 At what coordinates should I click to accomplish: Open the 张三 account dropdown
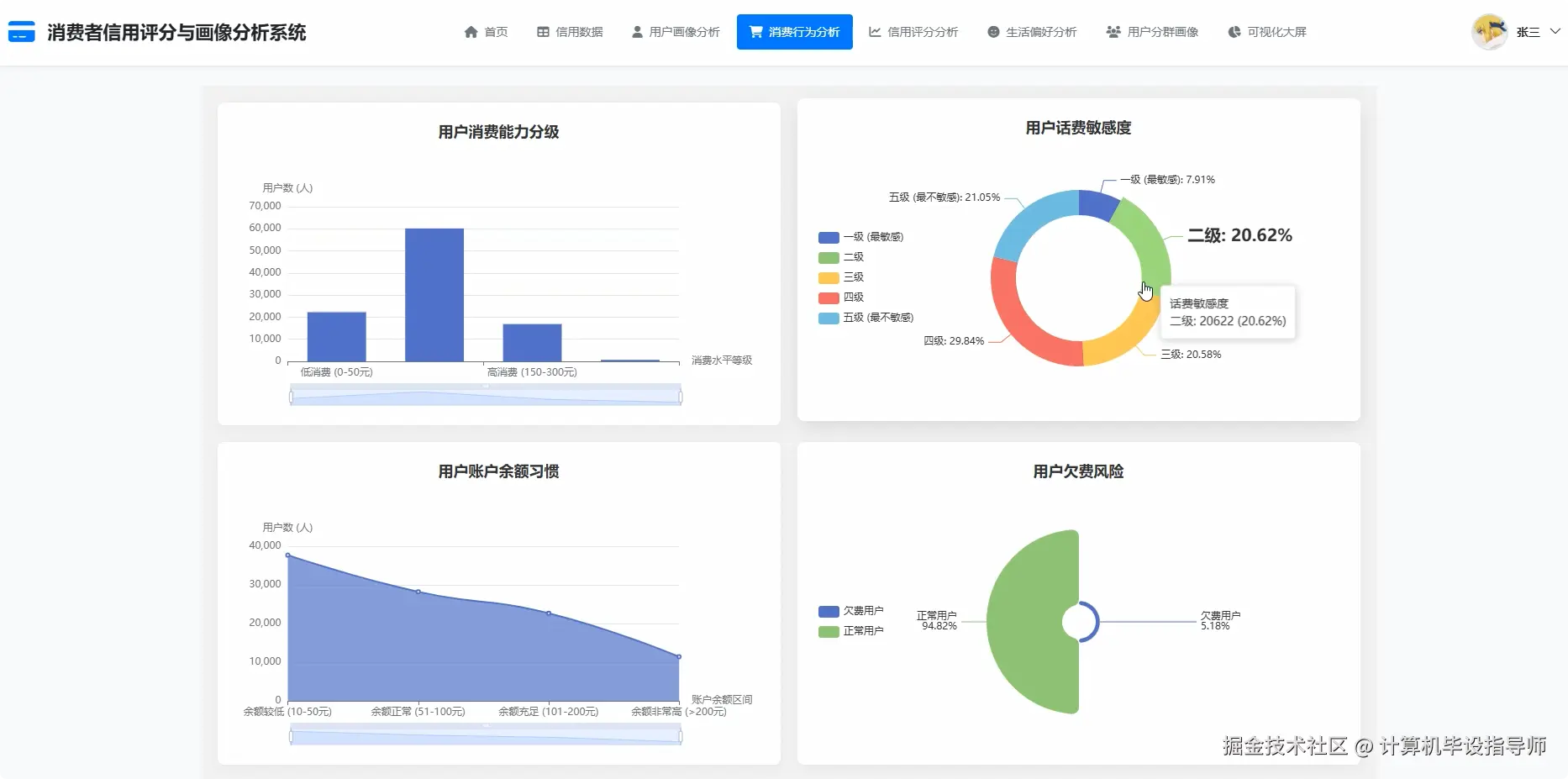coord(1528,31)
